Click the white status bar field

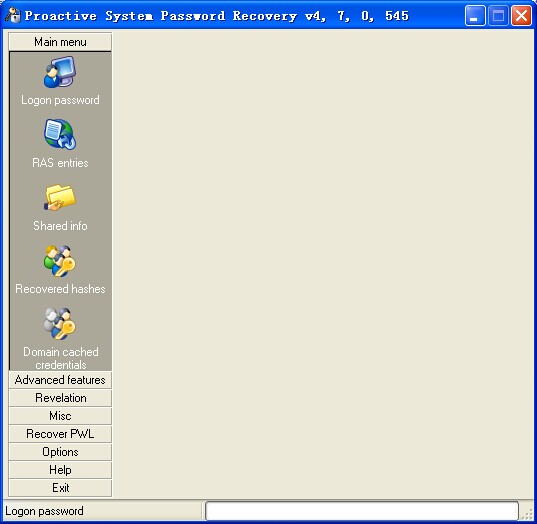362,511
